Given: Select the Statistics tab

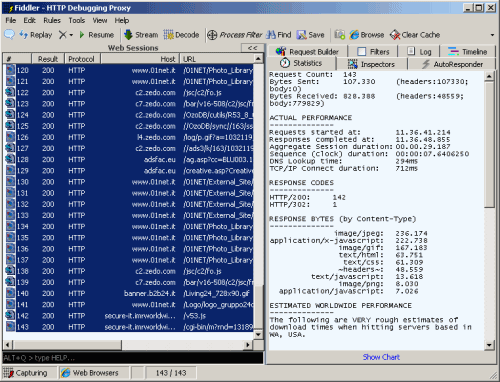Looking at the screenshot, I should coord(301,63).
